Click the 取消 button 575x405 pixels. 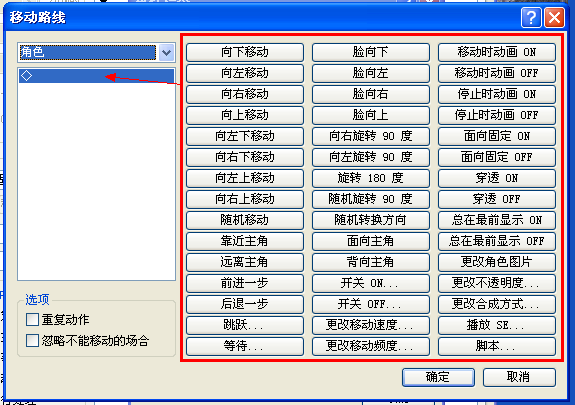click(519, 377)
